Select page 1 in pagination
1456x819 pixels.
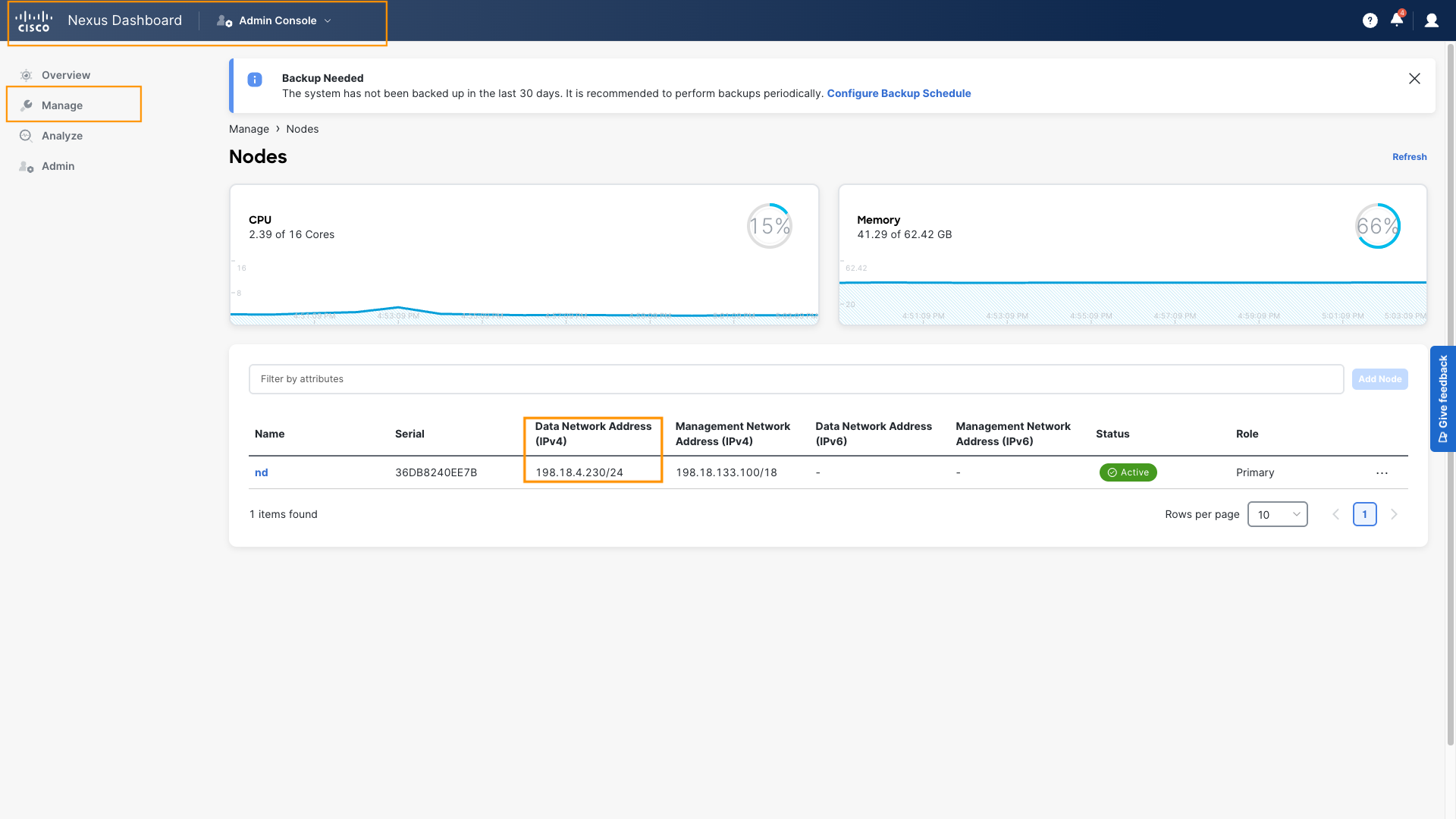tap(1364, 514)
